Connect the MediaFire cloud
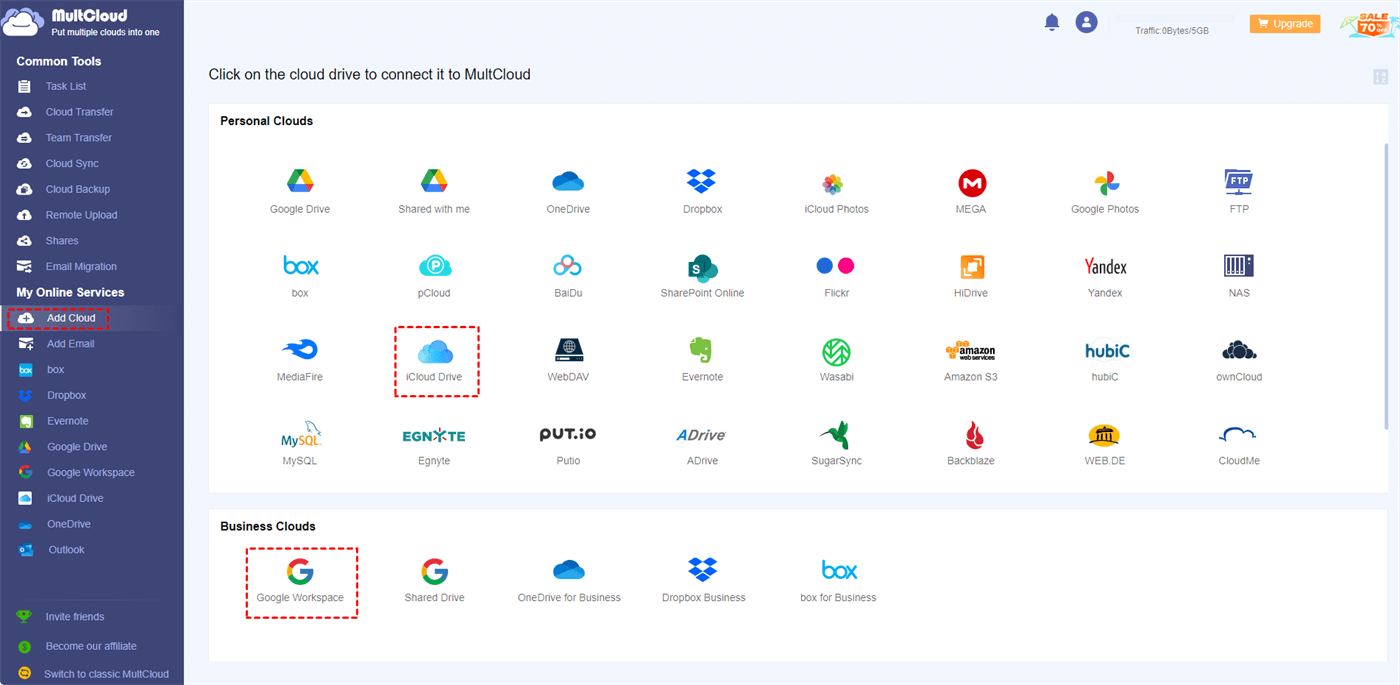Screen dimensions: 1400x685 (300, 359)
